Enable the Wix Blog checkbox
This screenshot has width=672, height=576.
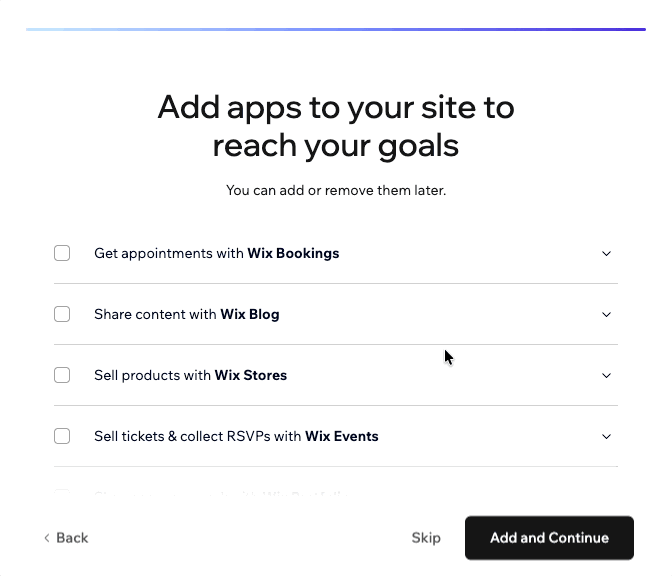coord(62,314)
